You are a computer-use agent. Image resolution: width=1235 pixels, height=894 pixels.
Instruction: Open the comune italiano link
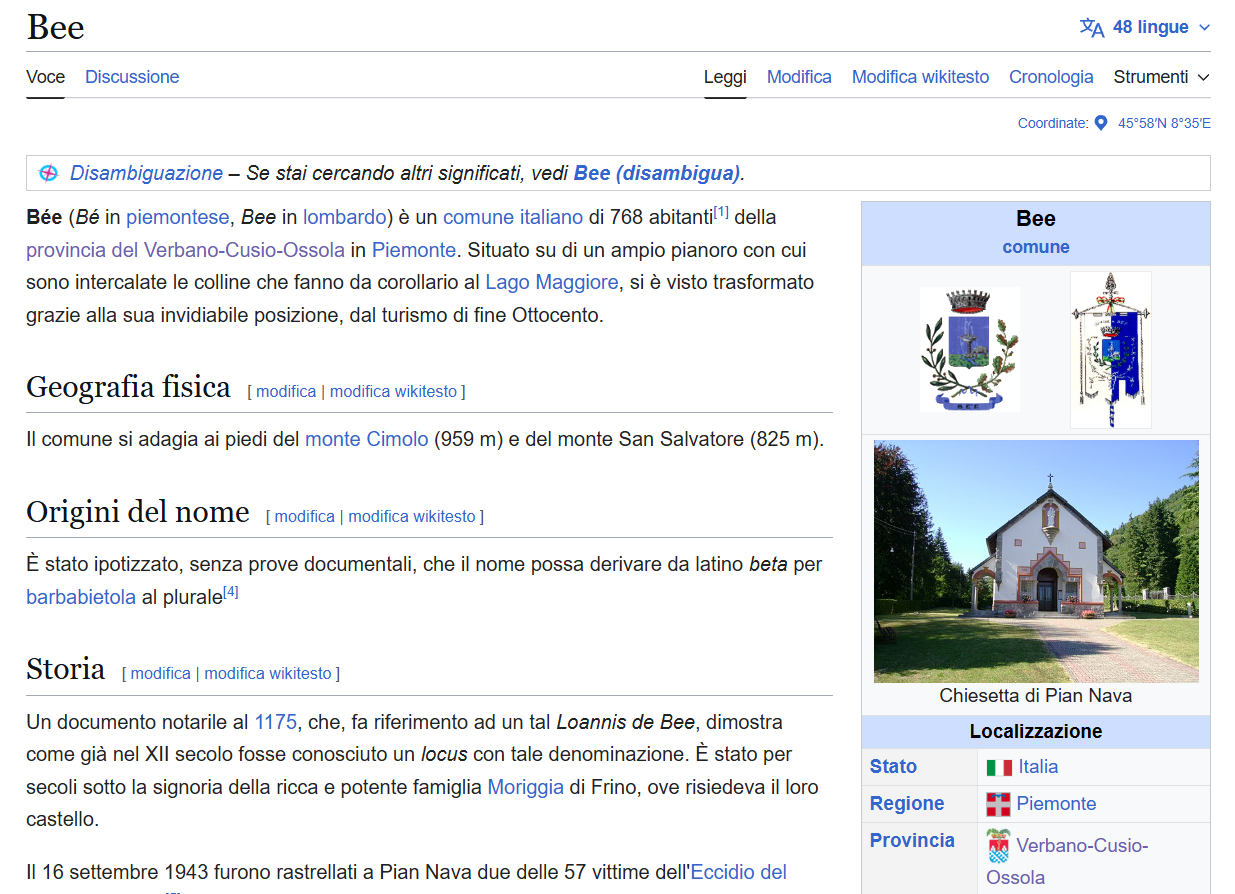point(513,217)
